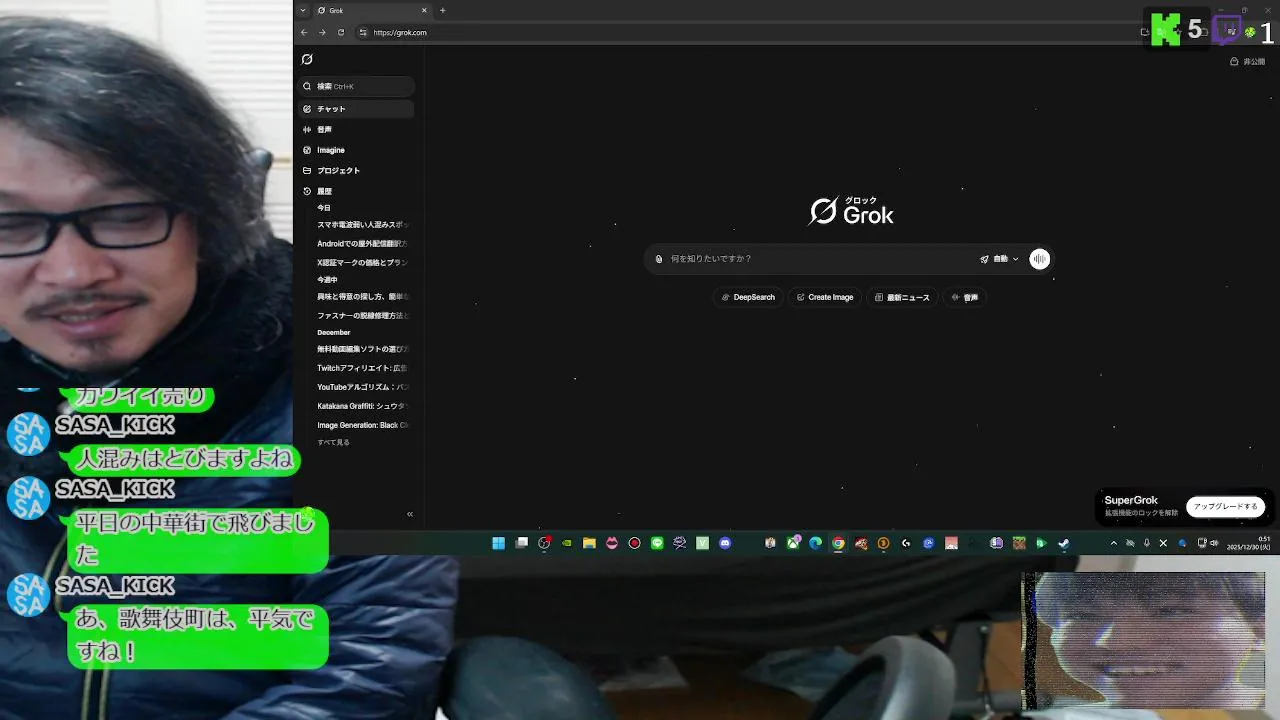Click the site info icon in the address bar
Screen dimensions: 1280x720
(363, 32)
